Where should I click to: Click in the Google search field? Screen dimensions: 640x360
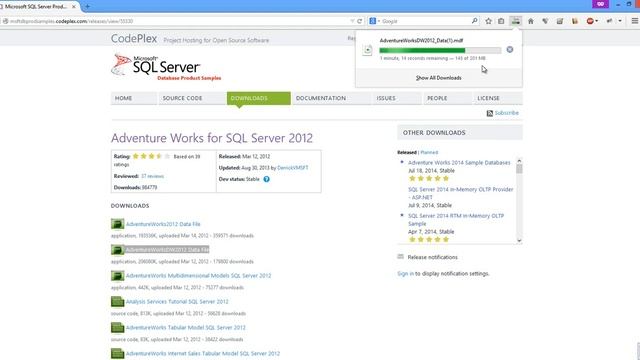pos(425,21)
